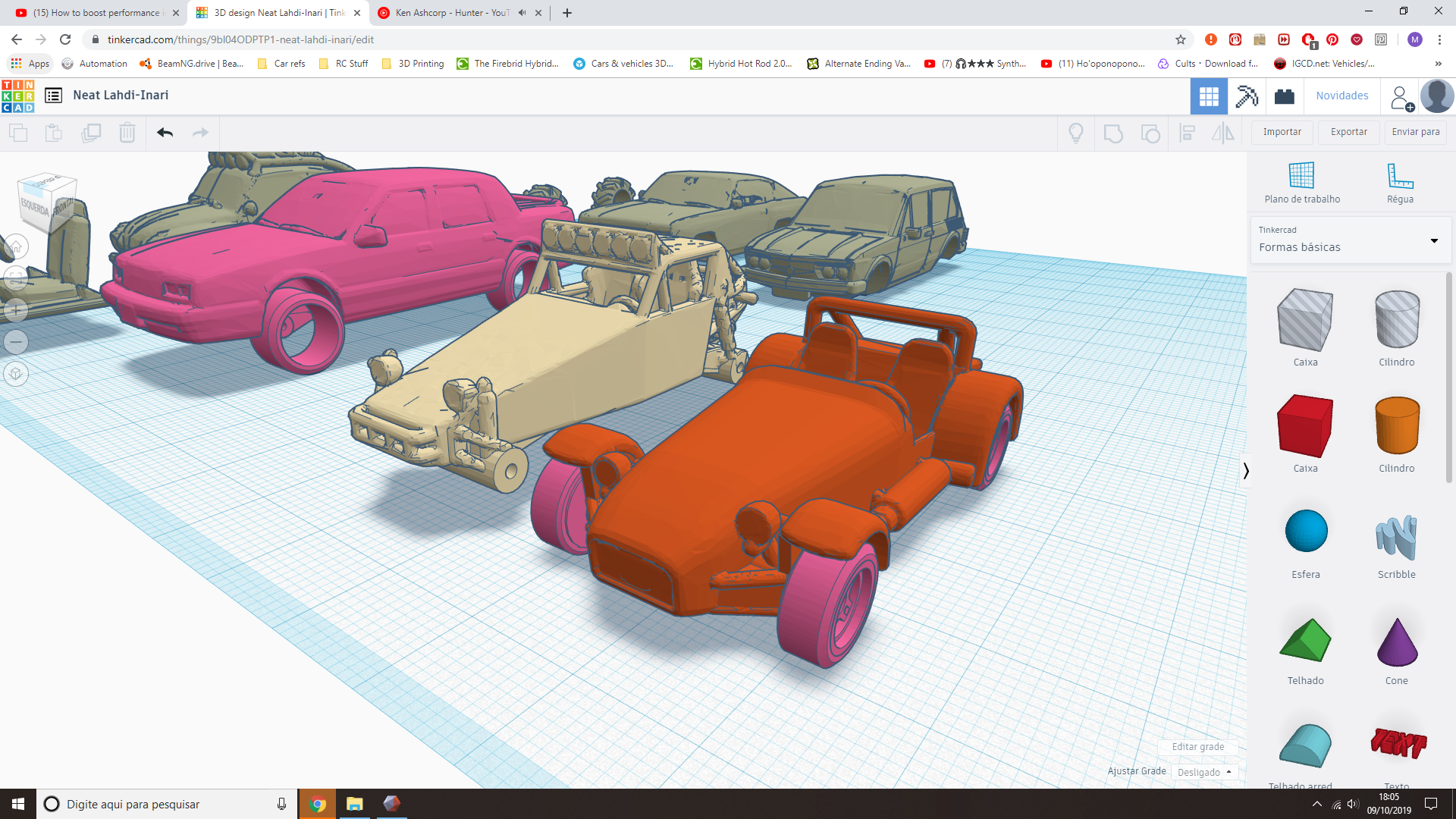The height and width of the screenshot is (819, 1456).
Task: Click the Exportar button
Action: tap(1348, 132)
